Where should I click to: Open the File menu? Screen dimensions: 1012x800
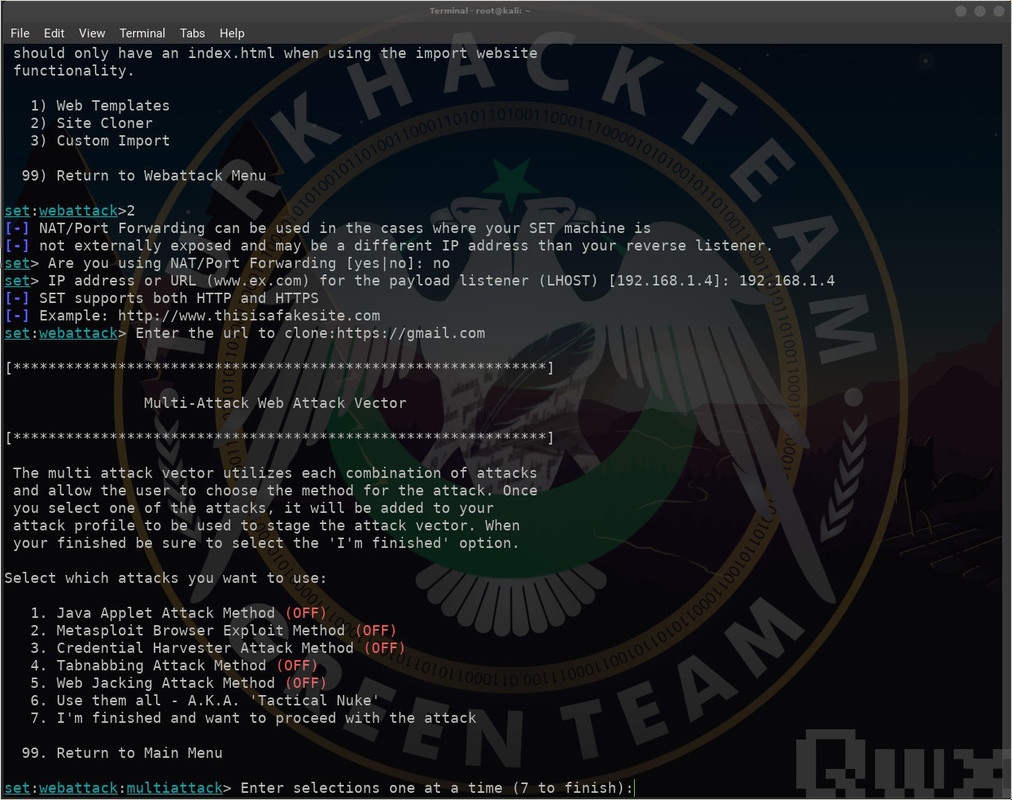point(19,33)
